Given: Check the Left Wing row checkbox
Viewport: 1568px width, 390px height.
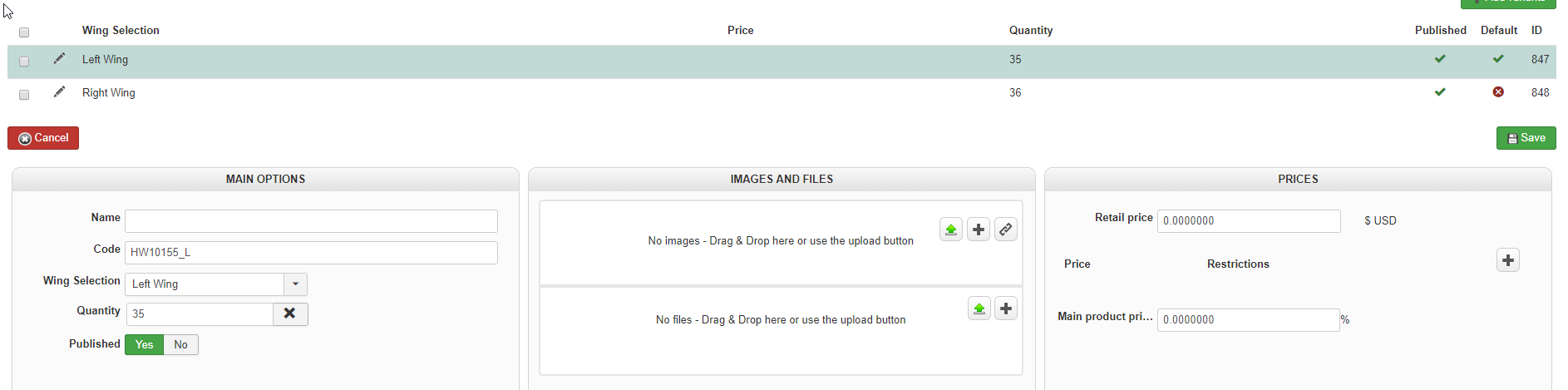Looking at the screenshot, I should [24, 62].
